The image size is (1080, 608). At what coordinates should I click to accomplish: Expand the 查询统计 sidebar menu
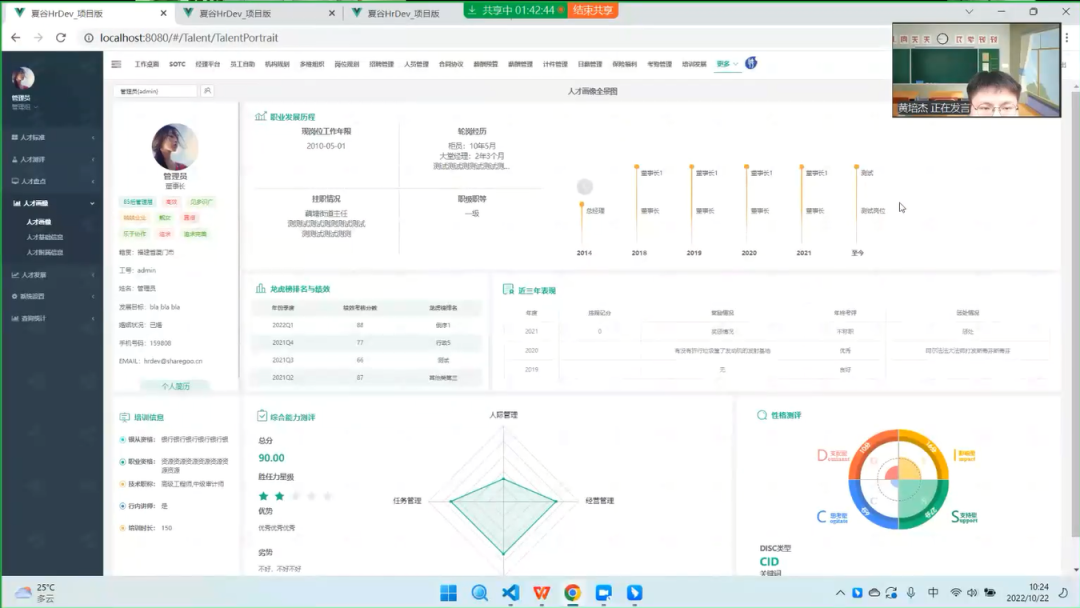point(52,319)
